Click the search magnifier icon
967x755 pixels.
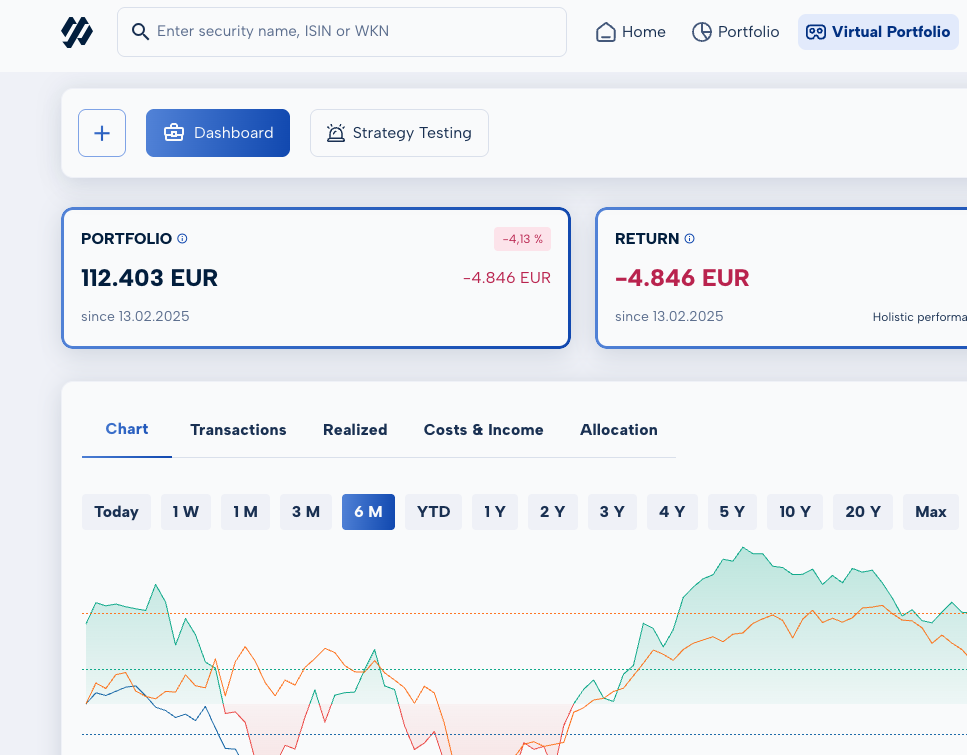pyautogui.click(x=140, y=32)
